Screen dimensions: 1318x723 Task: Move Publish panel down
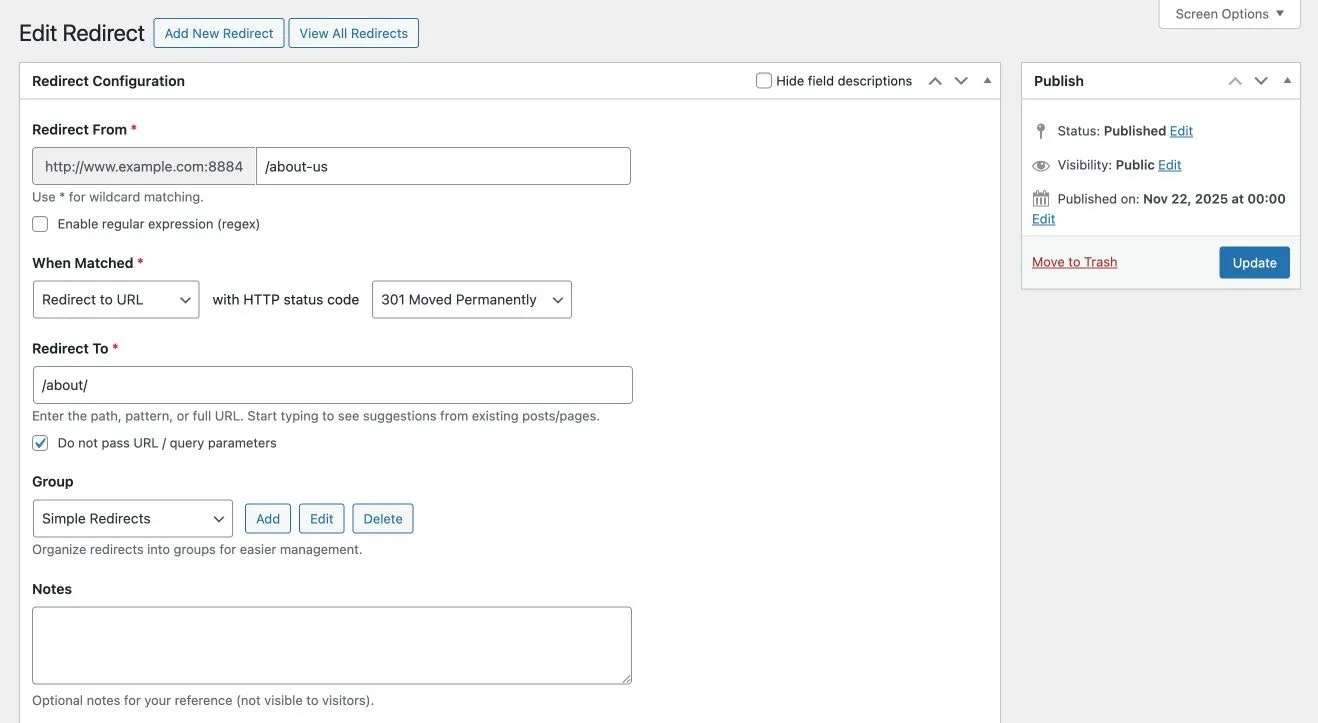point(1261,81)
